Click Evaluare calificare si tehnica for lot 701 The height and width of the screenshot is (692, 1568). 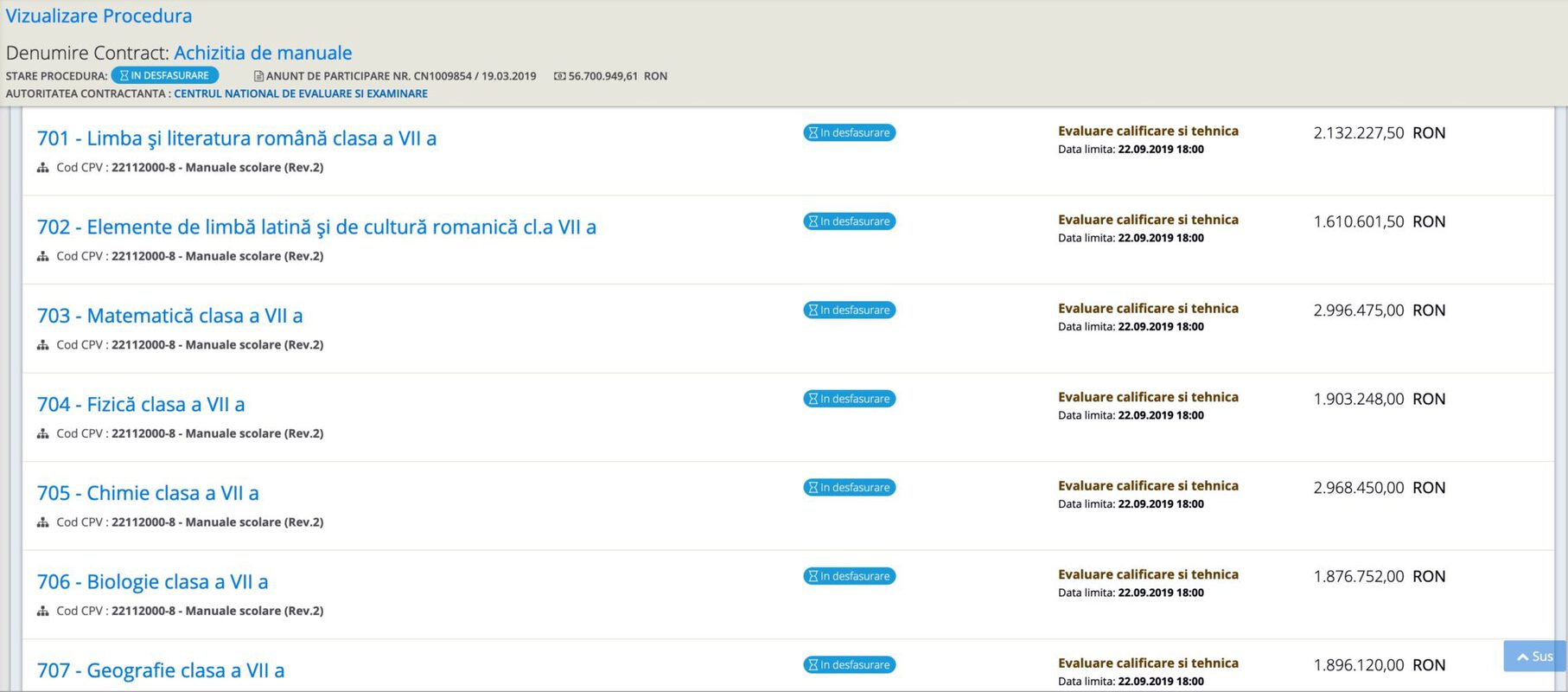coord(1148,131)
